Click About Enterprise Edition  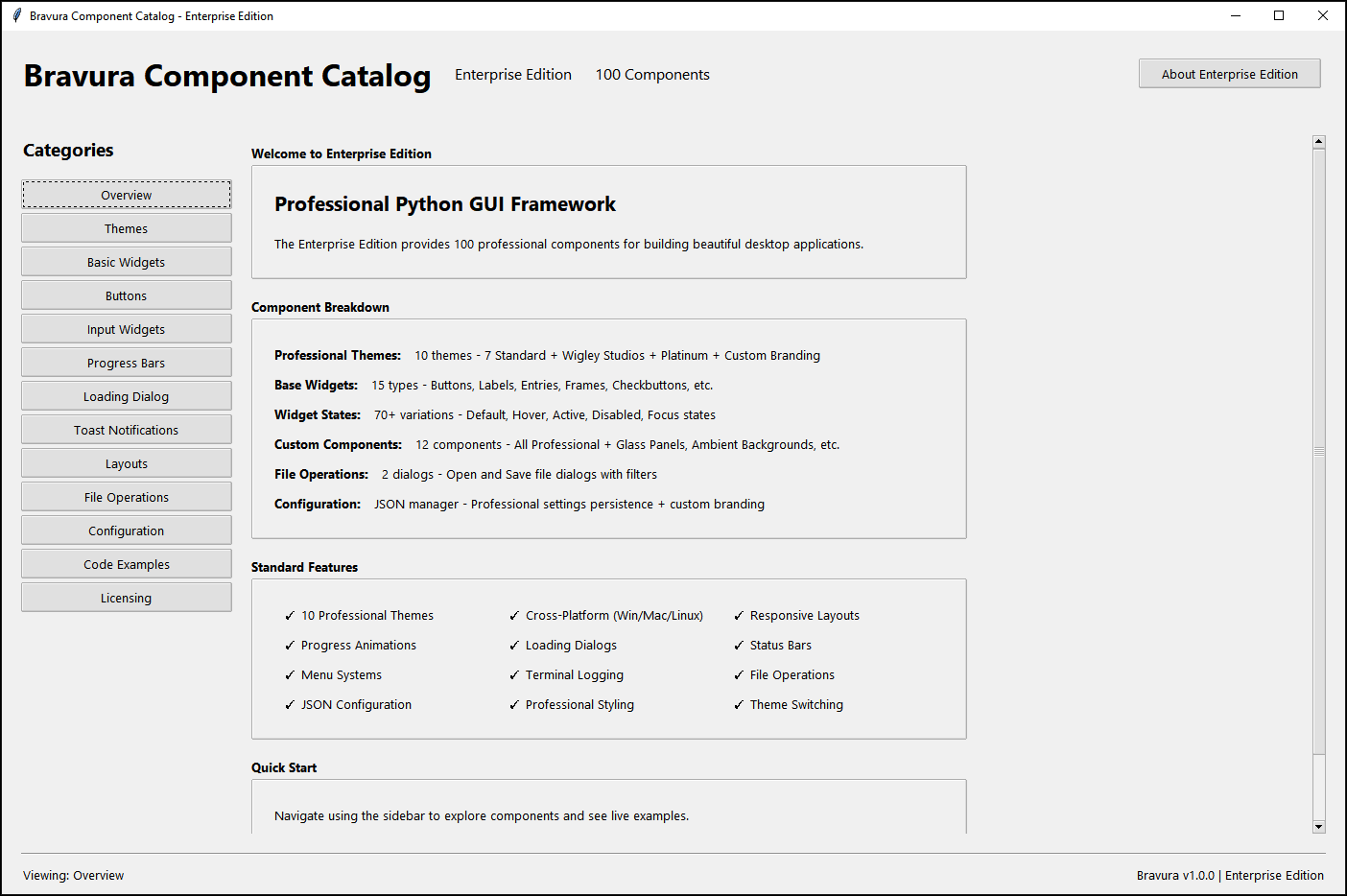tap(1229, 73)
